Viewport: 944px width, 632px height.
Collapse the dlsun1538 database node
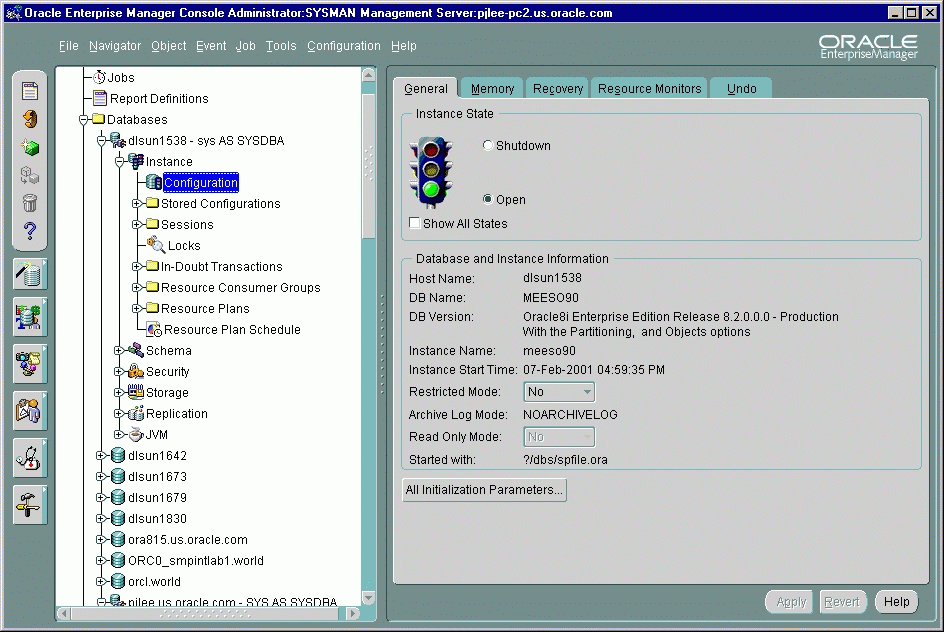101,141
